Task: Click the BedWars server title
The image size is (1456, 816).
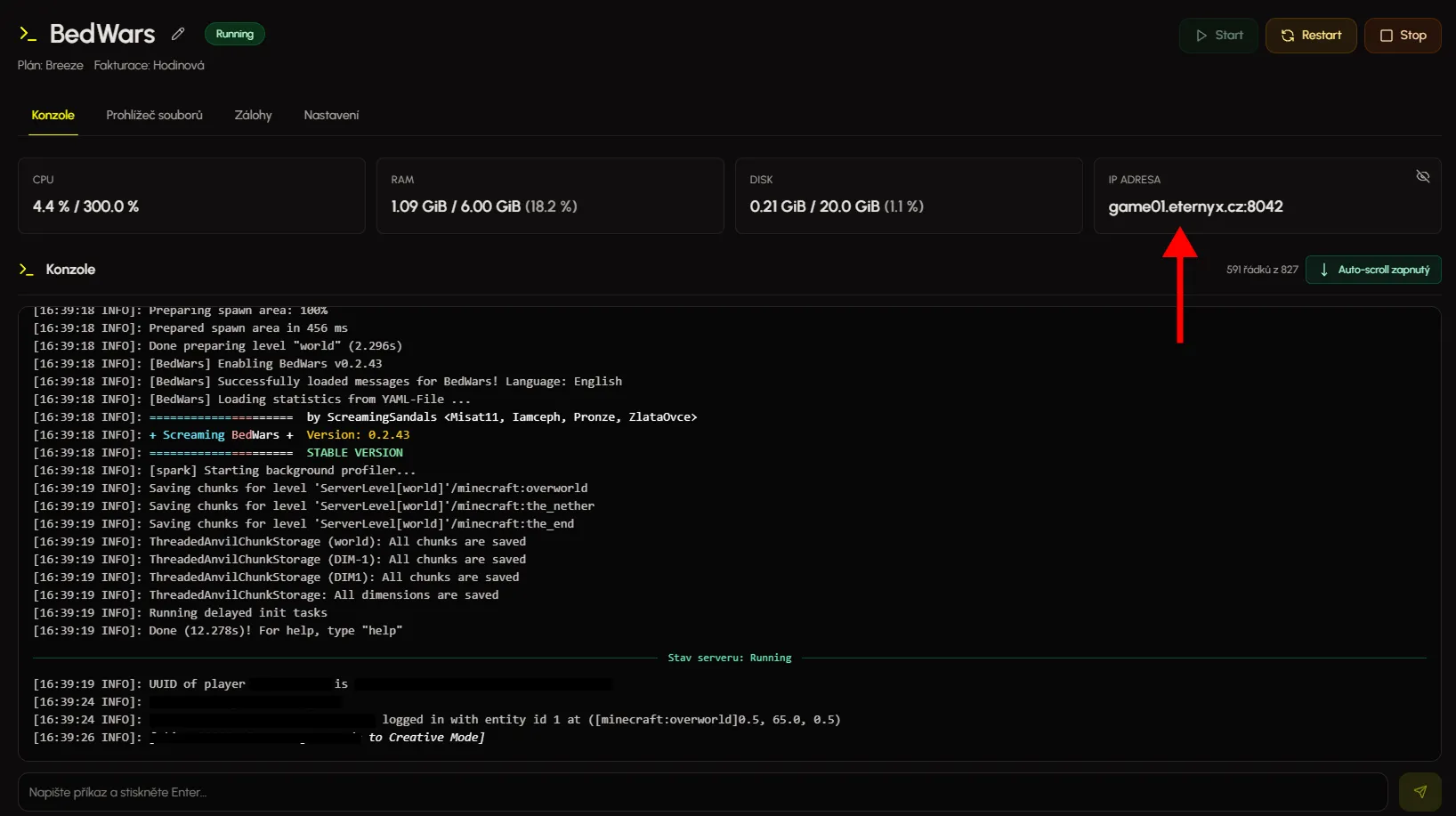Action: (102, 34)
